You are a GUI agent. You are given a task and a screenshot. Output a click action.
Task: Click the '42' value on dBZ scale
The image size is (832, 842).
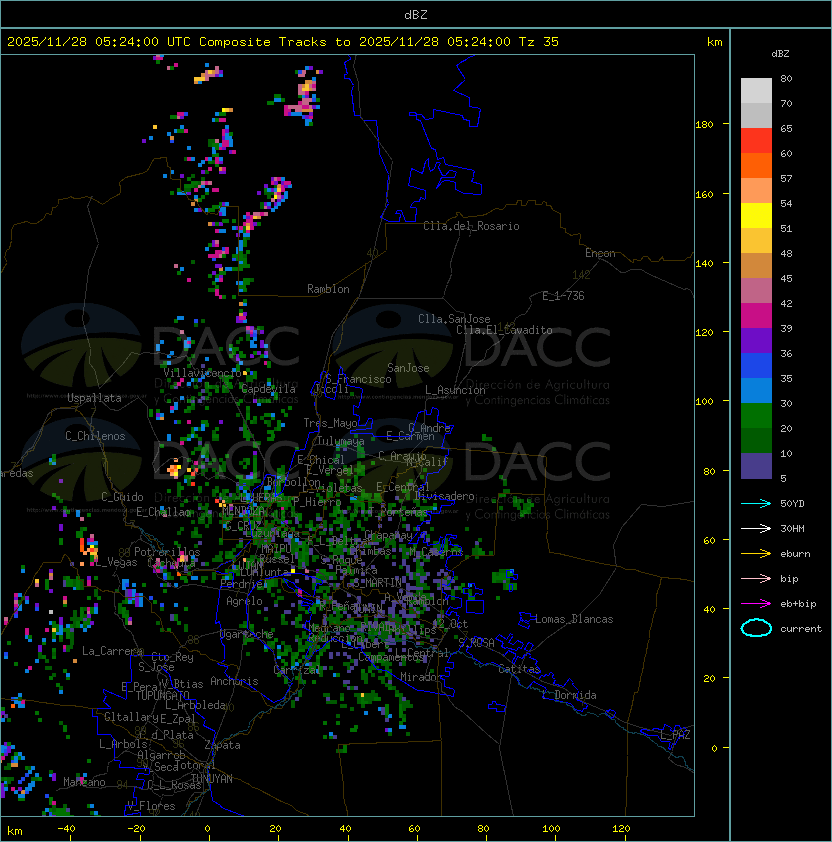[786, 303]
